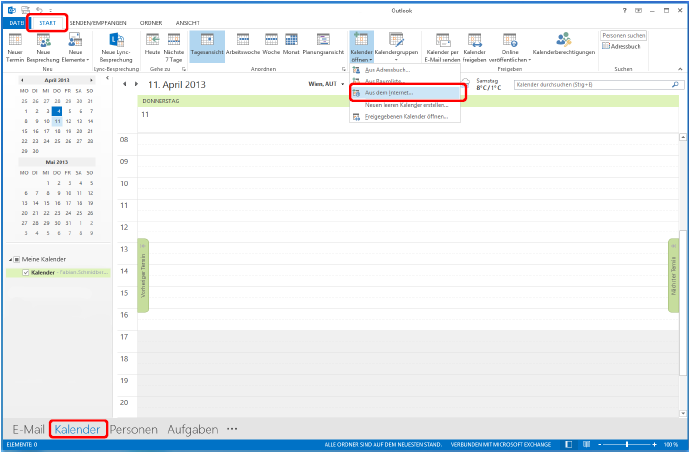Open Anordnen group dialog launcher

tap(343, 69)
